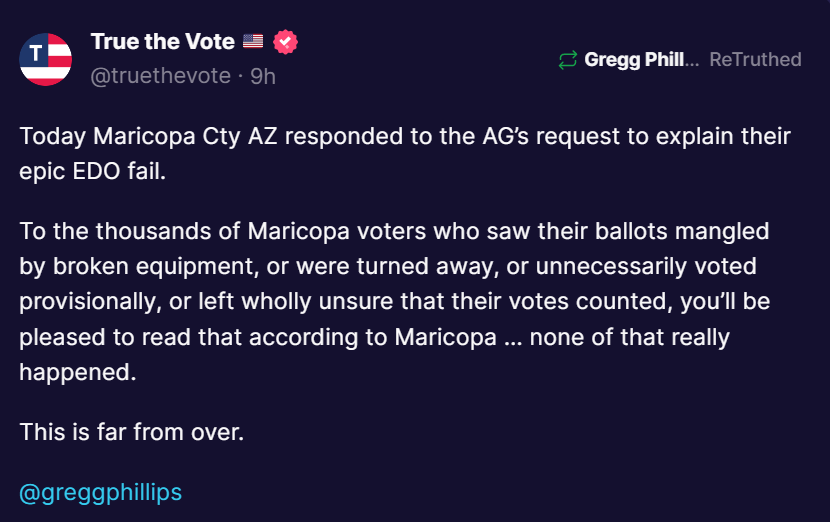
Task: Open the True the Vote profile avatar
Action: (46, 59)
